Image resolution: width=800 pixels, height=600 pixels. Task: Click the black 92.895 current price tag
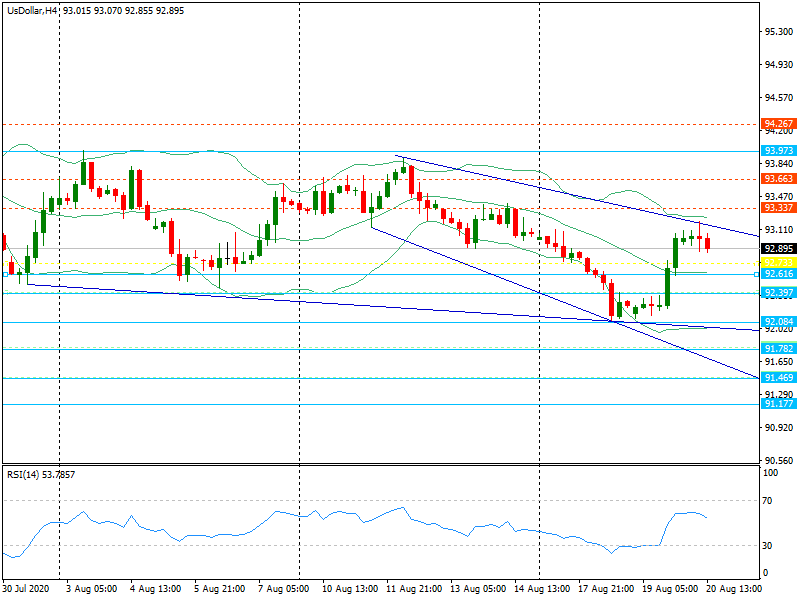(x=778, y=248)
